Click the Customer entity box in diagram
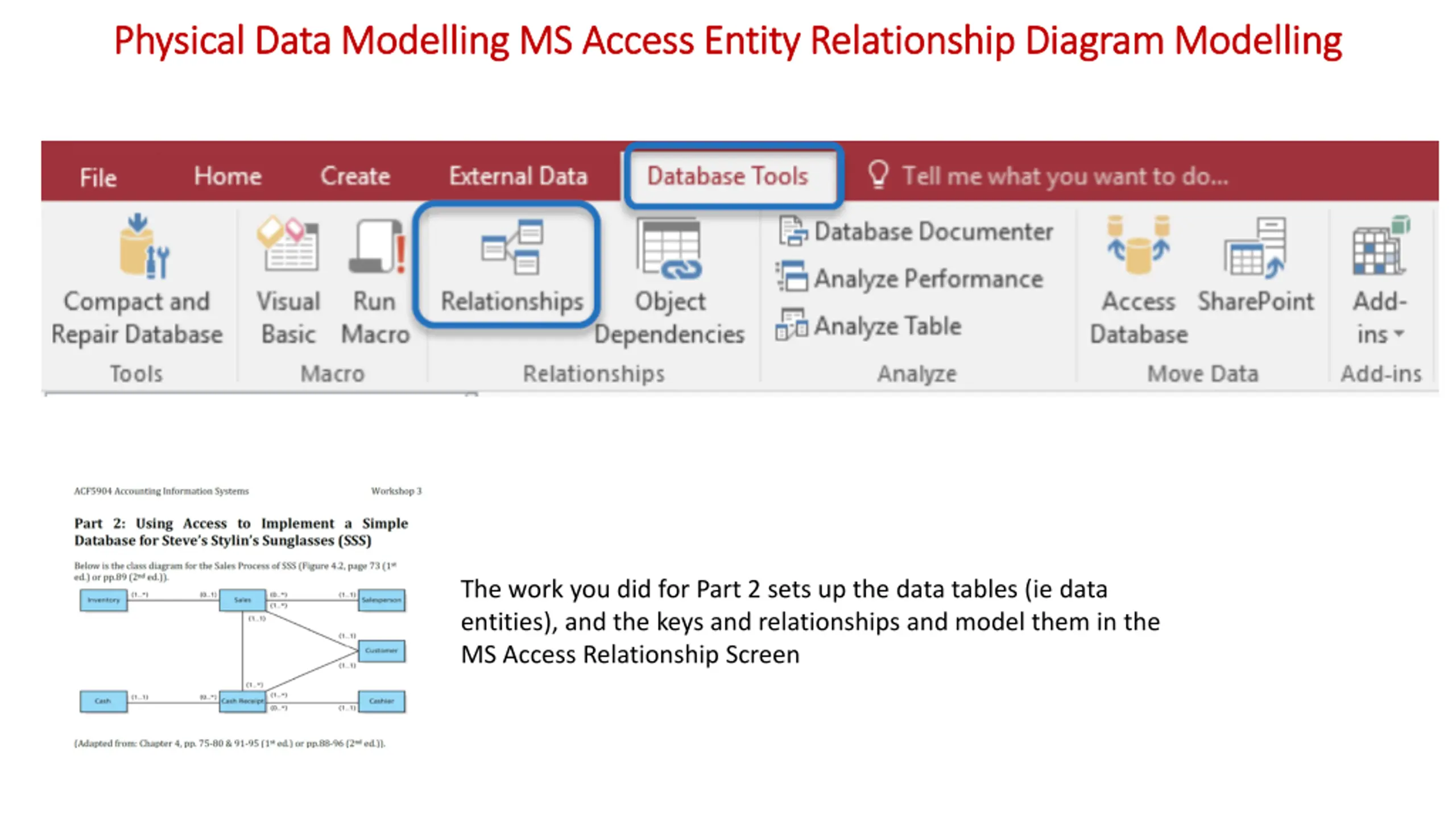Viewport: 1456px width, 819px height. coord(382,651)
